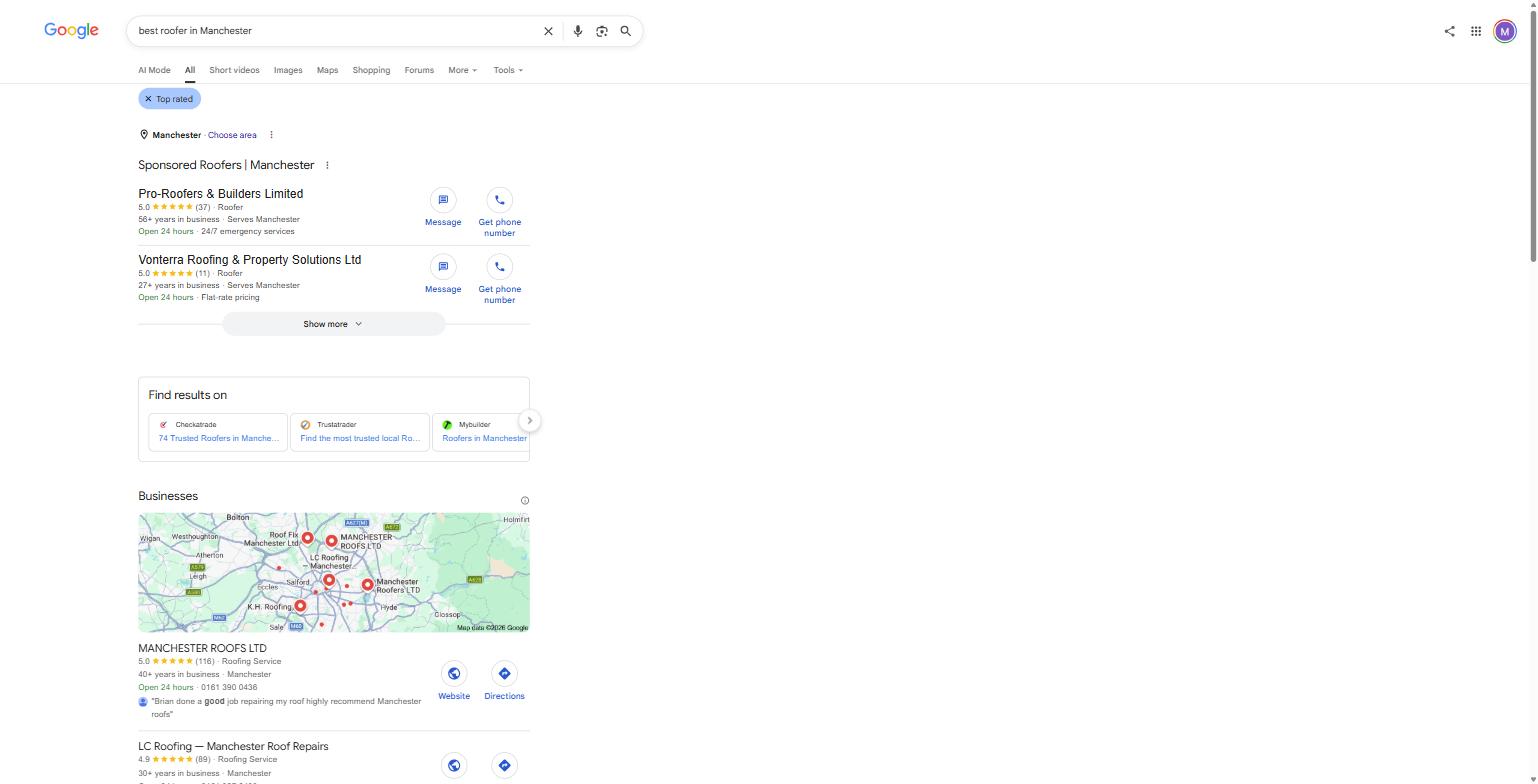
Task: Switch to Images tab
Action: tap(288, 70)
